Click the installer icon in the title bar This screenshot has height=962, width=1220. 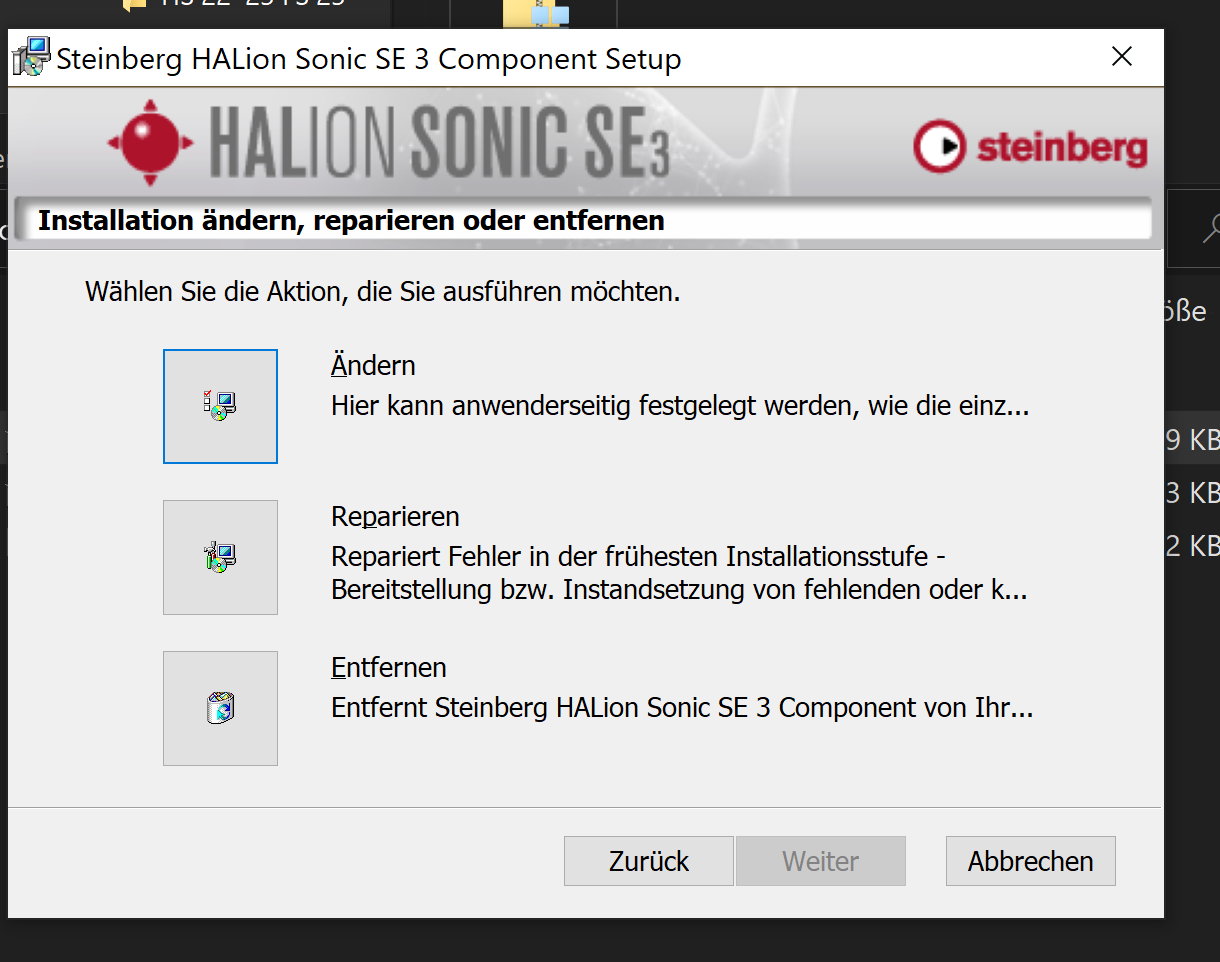pyautogui.click(x=32, y=58)
